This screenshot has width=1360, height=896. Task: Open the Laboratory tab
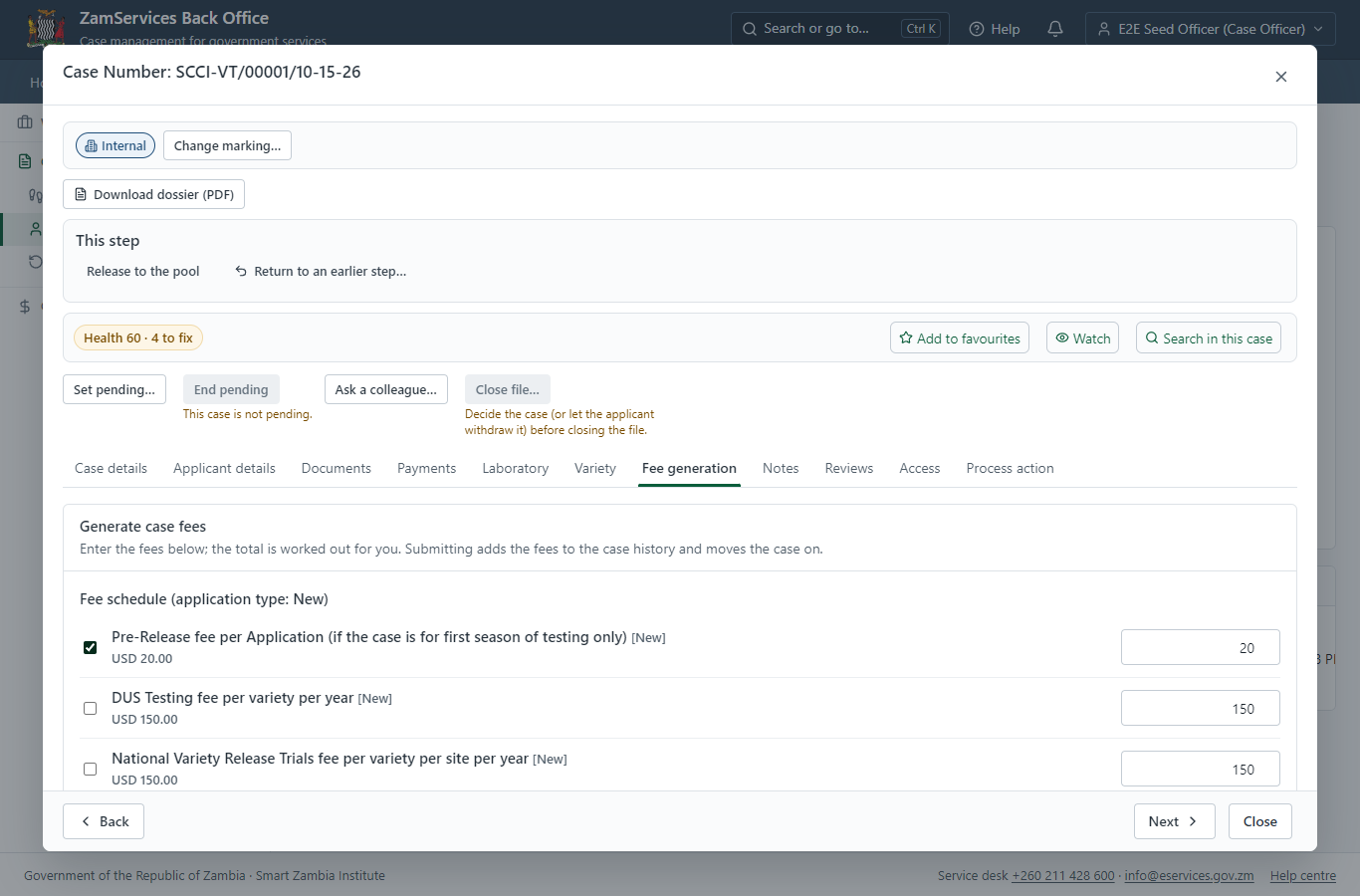click(x=515, y=468)
